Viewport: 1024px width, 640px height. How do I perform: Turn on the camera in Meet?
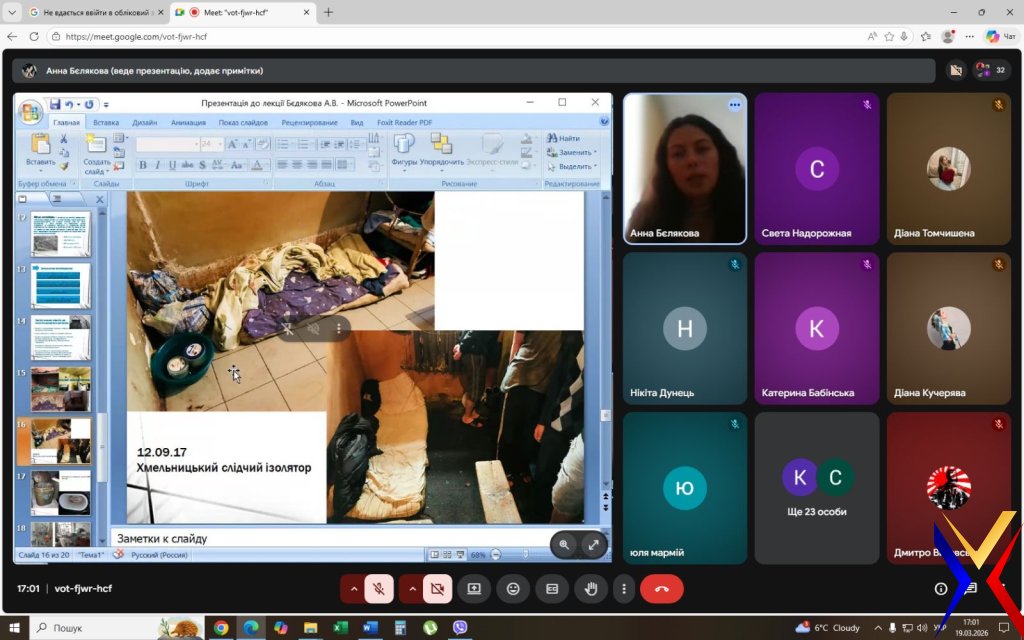pos(438,589)
